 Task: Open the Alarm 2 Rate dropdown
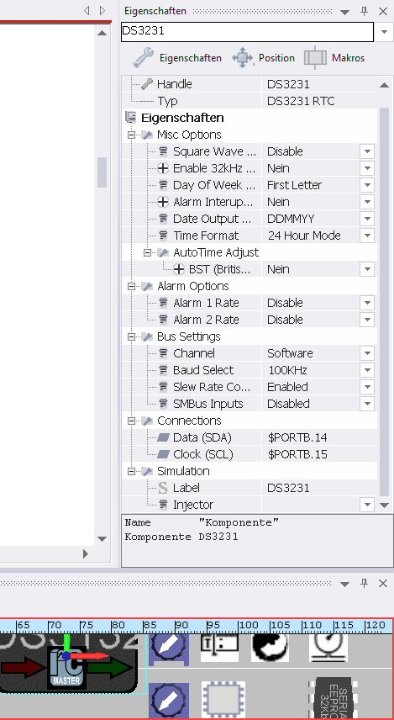coord(367,320)
